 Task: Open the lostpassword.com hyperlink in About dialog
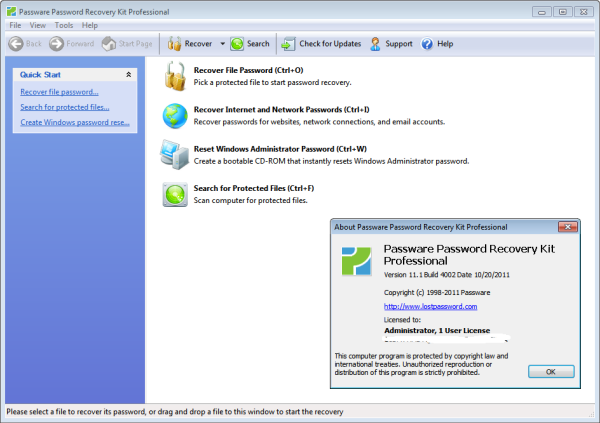tap(430, 306)
